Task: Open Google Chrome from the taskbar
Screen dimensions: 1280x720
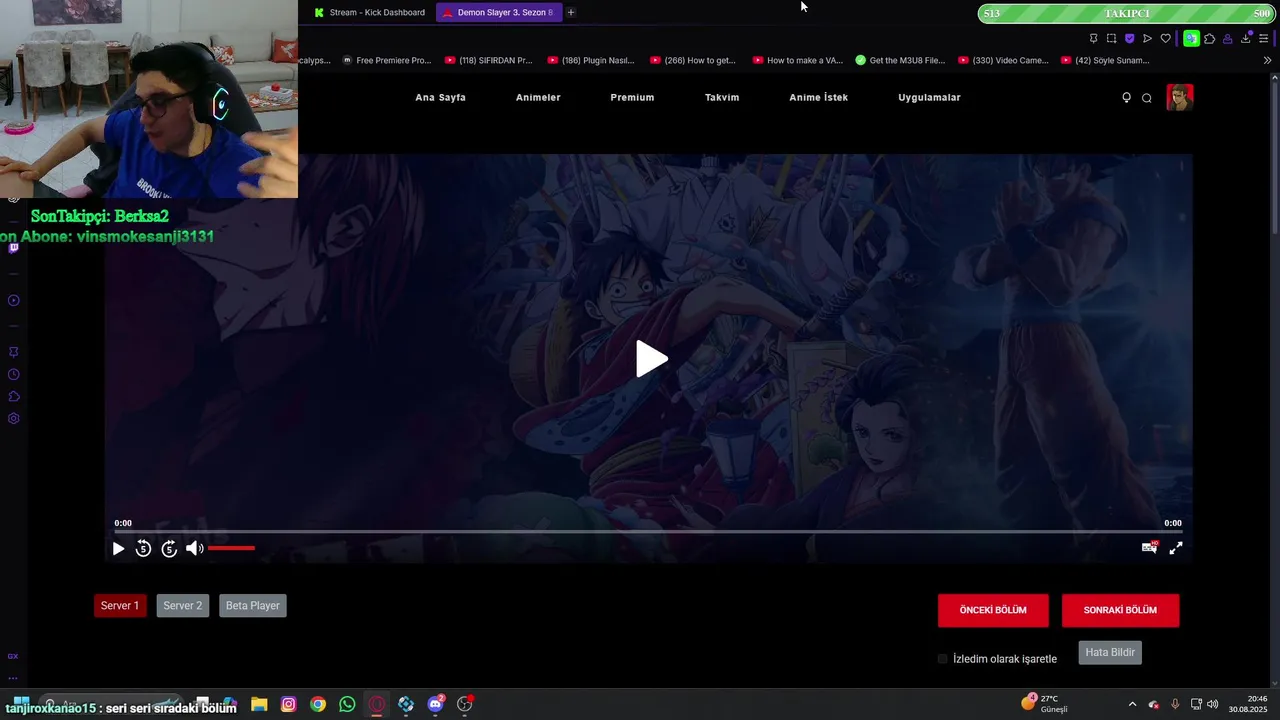Action: click(318, 704)
